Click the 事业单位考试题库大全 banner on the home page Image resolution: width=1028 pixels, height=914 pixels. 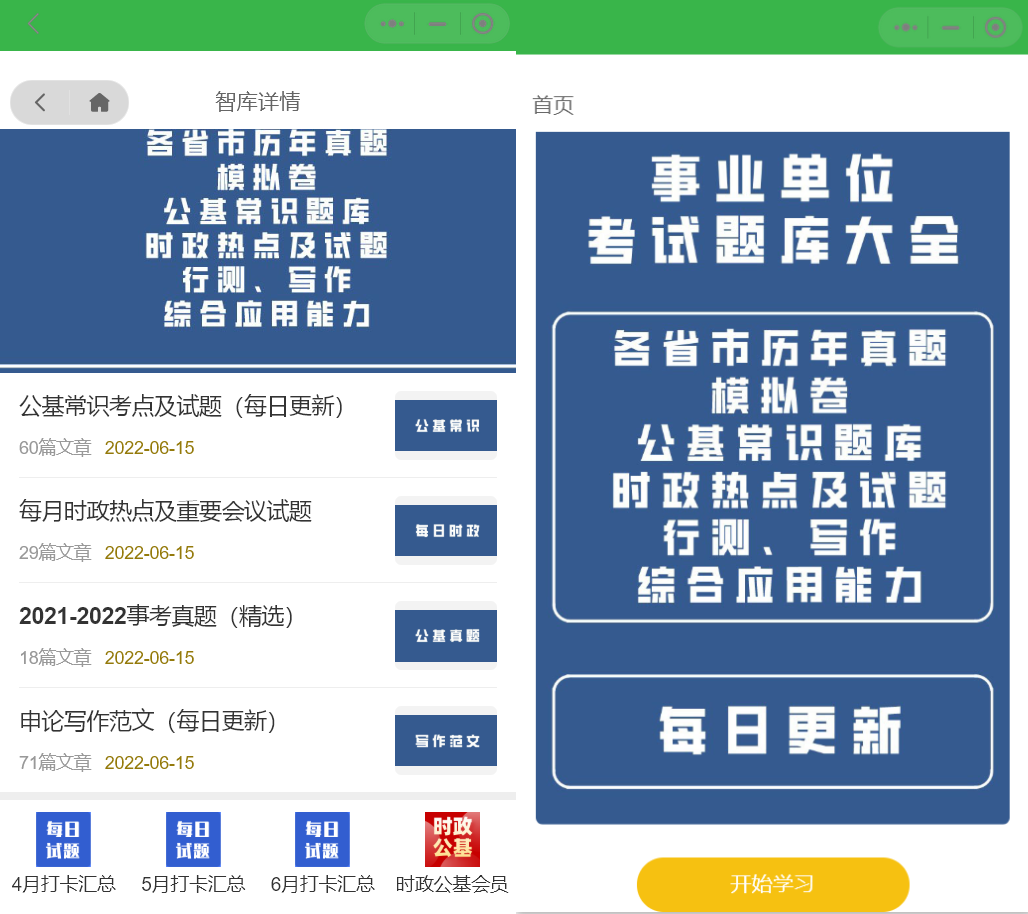point(772,478)
